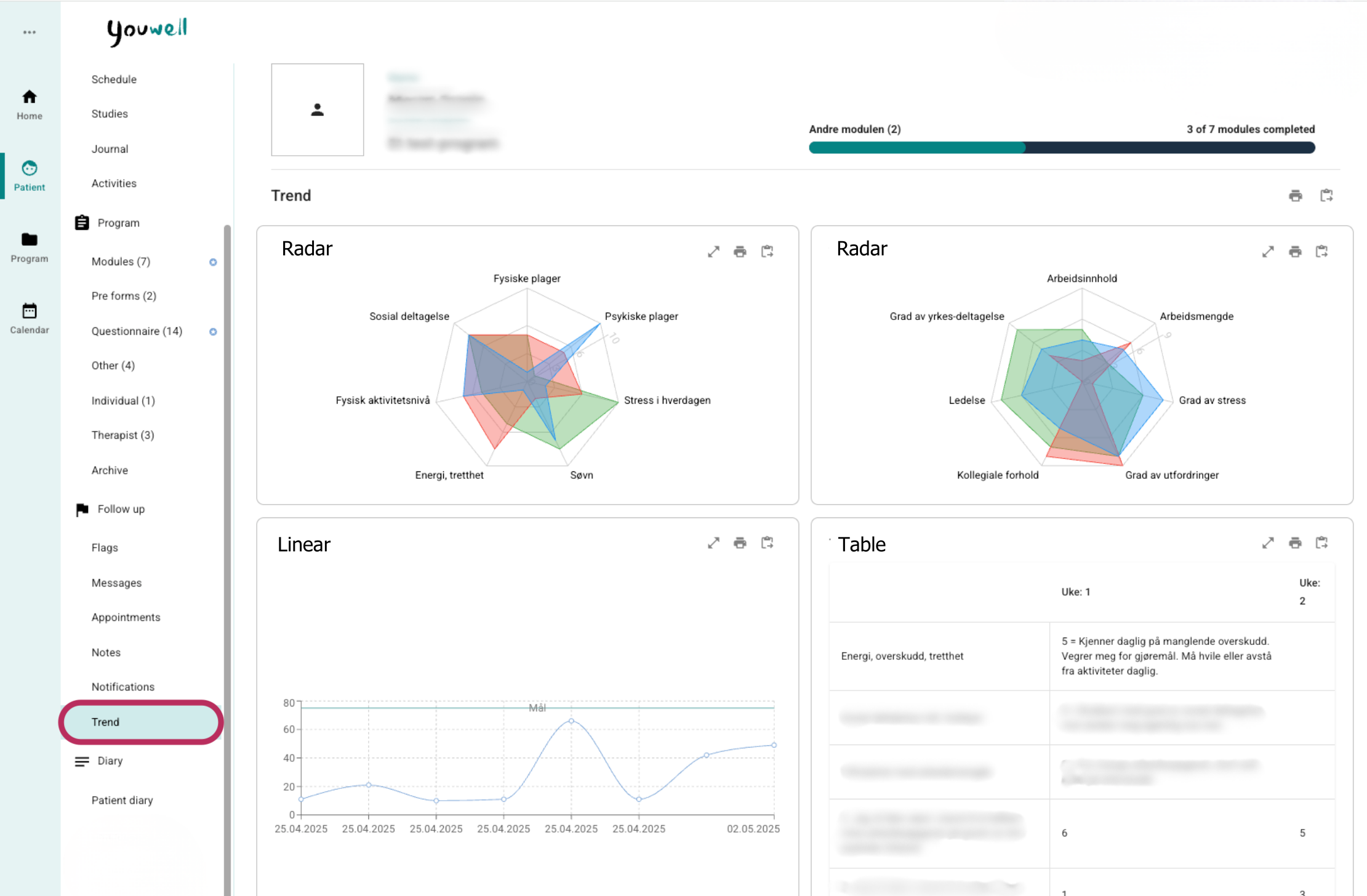This screenshot has height=896, width=1367.
Task: Print the Linear chart
Action: 740,543
